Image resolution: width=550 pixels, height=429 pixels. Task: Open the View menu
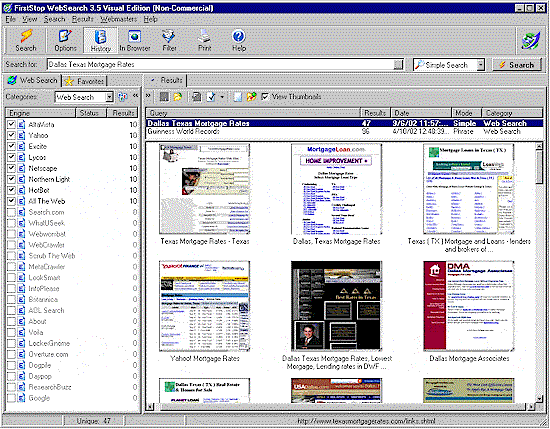tap(30, 19)
